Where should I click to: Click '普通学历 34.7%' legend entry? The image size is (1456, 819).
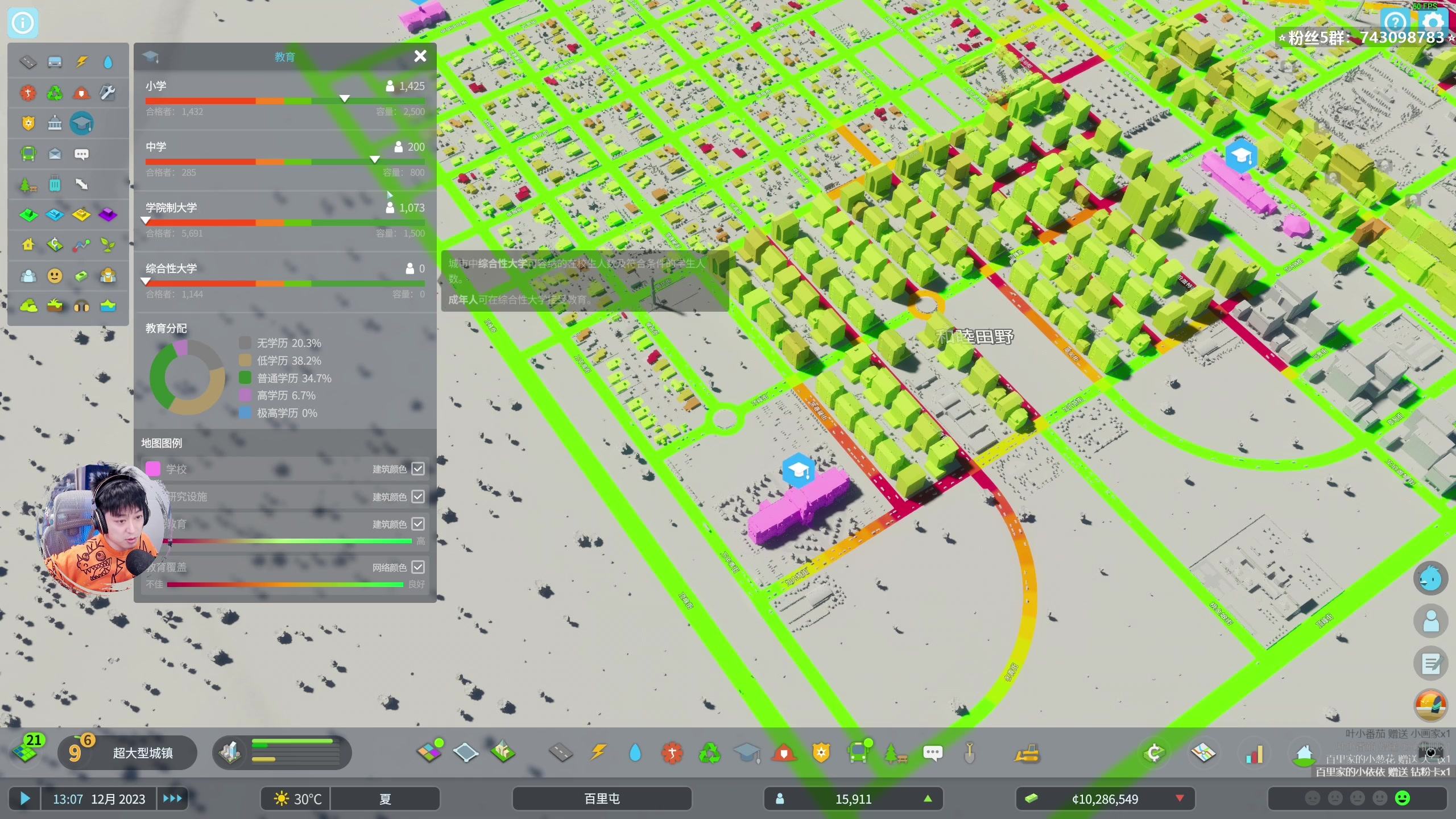coord(286,378)
